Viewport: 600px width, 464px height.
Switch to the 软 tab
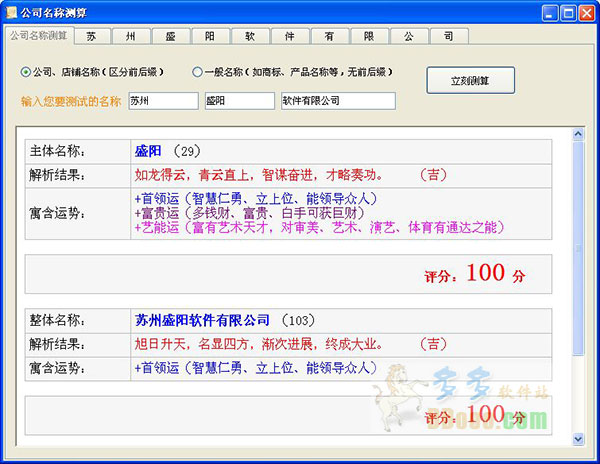tap(250, 36)
